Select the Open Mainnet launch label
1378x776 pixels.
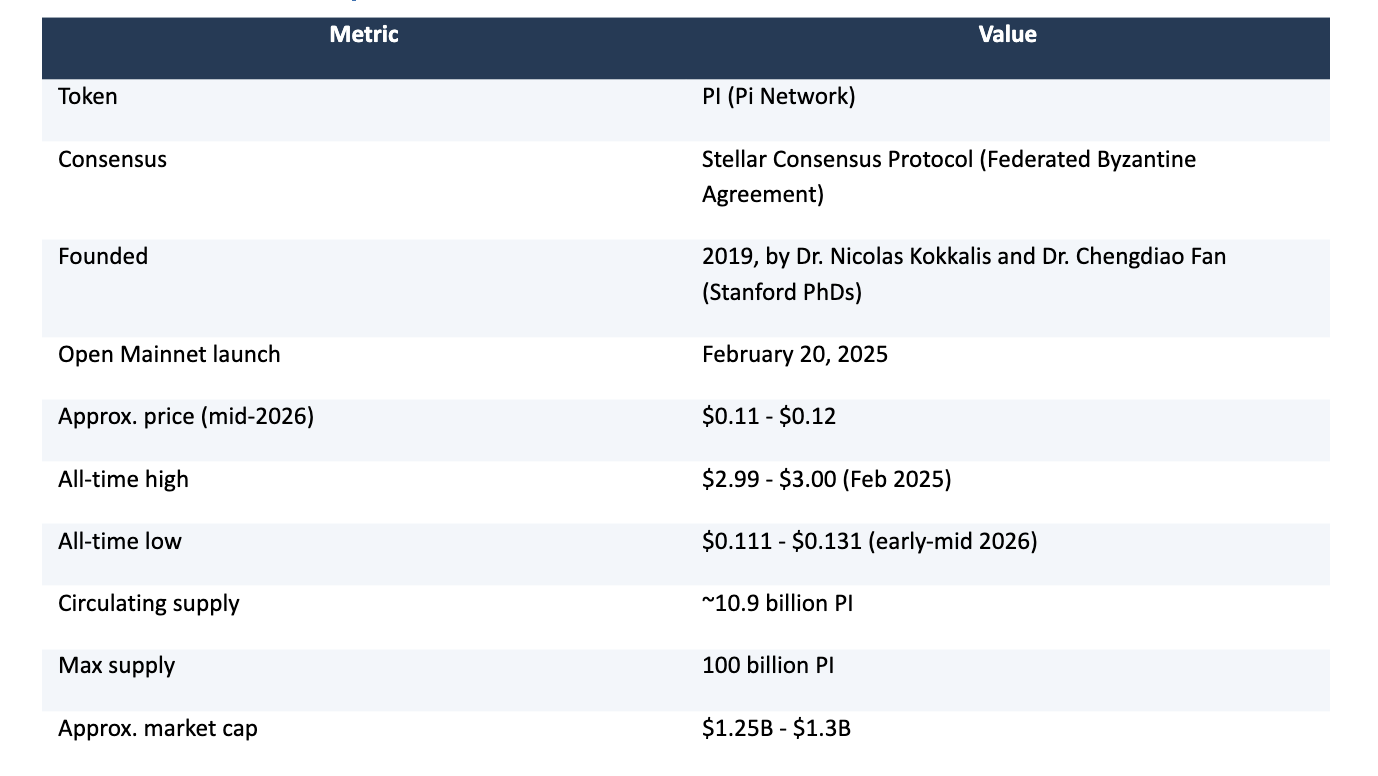[x=169, y=354]
